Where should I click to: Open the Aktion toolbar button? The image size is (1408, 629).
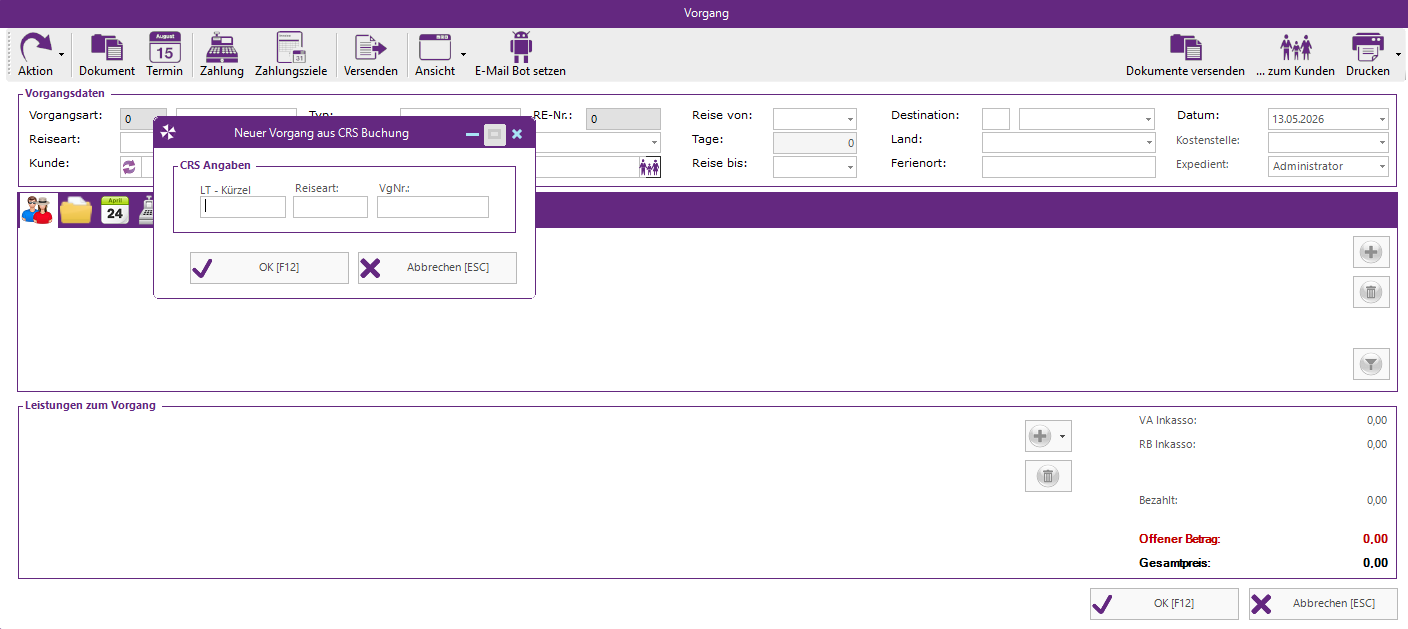point(37,53)
